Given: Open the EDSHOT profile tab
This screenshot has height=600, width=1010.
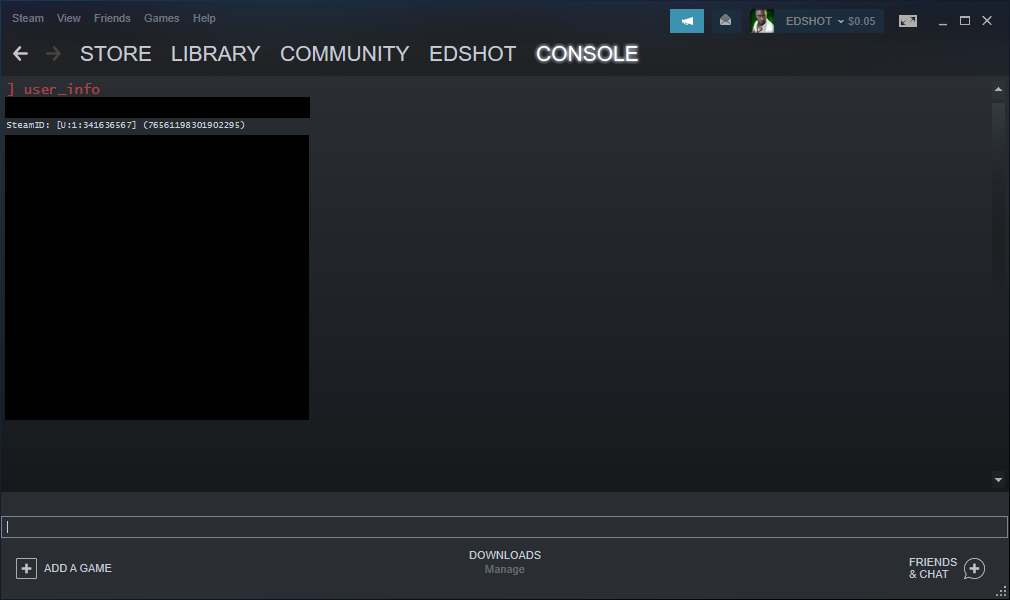Looking at the screenshot, I should tap(473, 53).
